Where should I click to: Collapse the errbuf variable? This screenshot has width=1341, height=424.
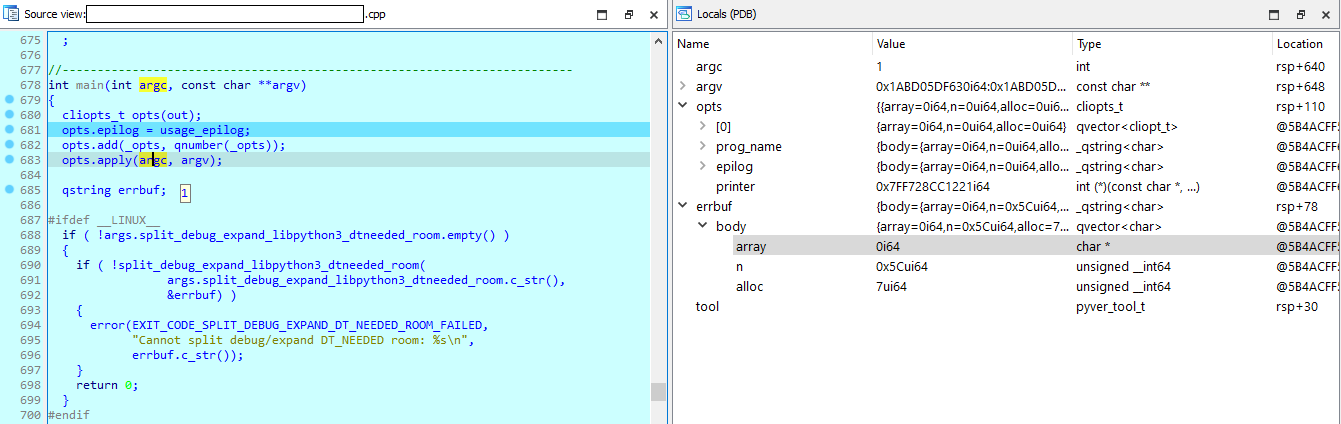point(683,207)
